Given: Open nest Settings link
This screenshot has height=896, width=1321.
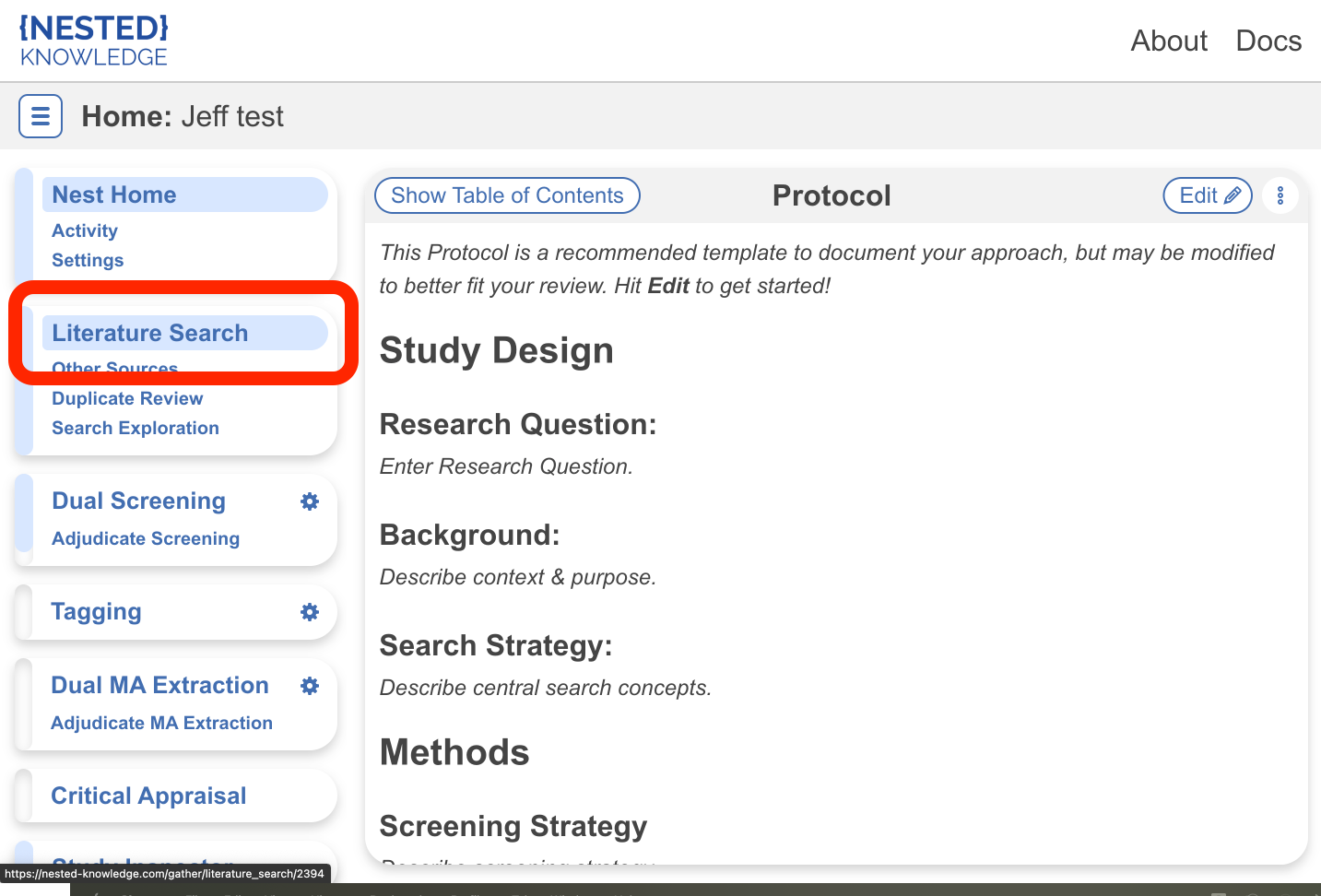Looking at the screenshot, I should point(88,261).
